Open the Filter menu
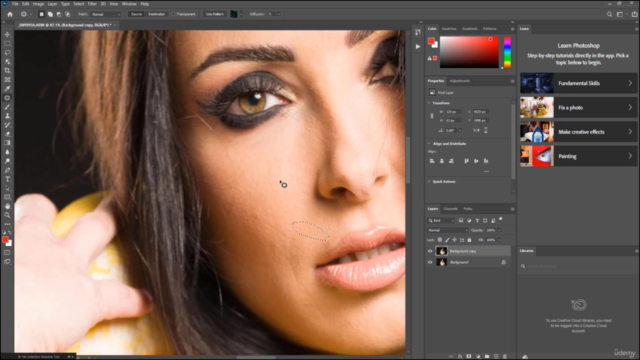Viewport: 640px width, 360px height. (x=92, y=4)
